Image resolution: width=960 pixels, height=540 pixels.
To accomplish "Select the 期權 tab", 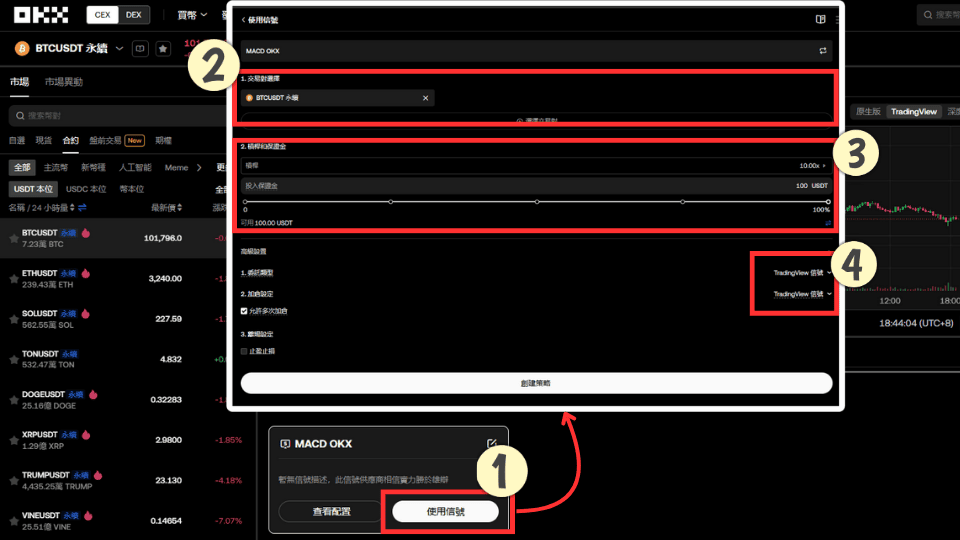I will click(163, 141).
